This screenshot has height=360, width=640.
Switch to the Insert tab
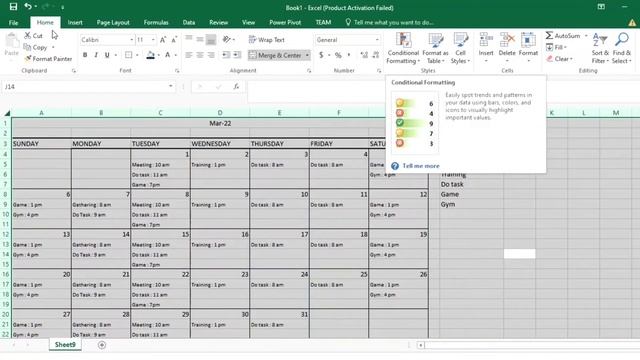click(x=75, y=22)
